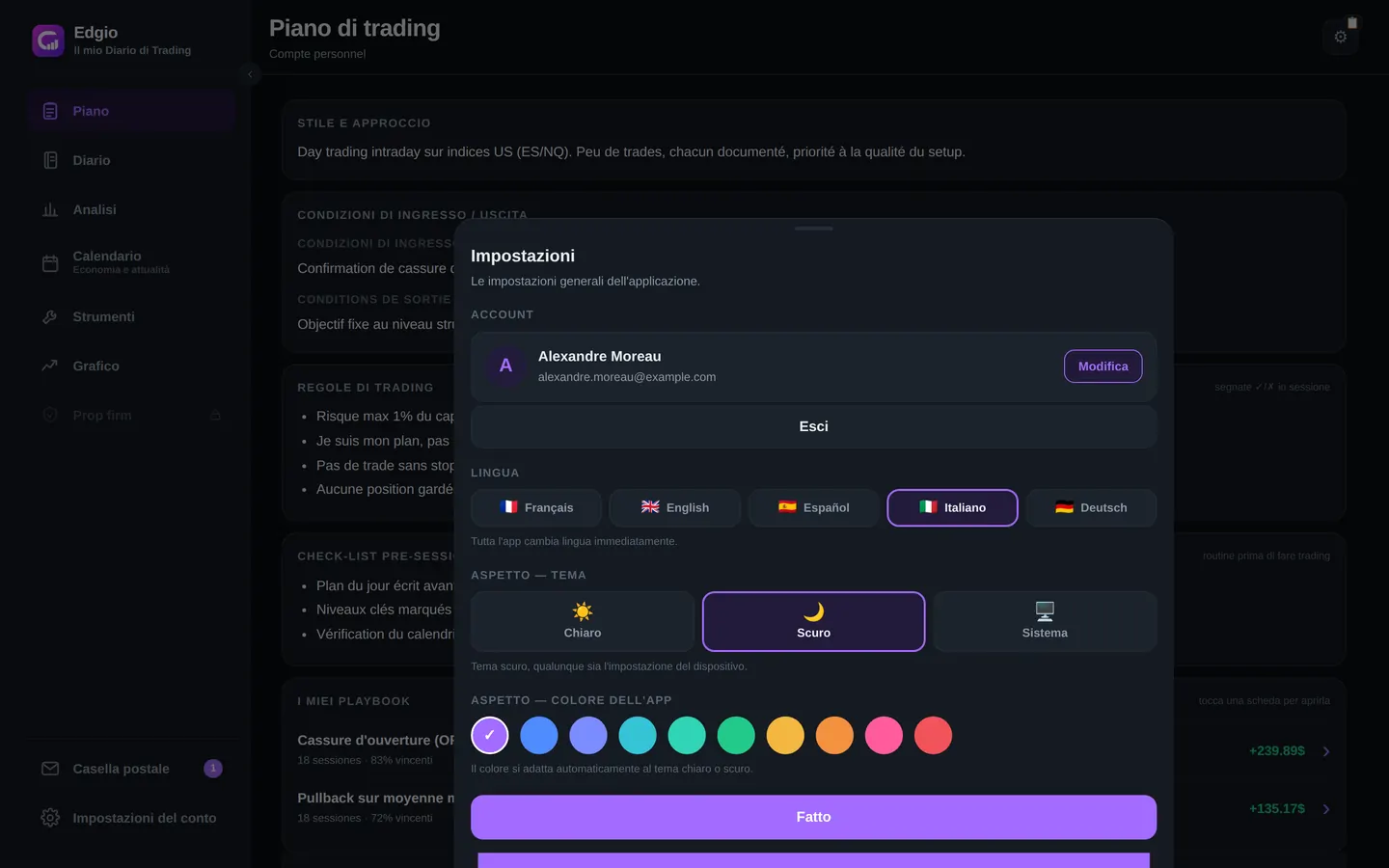Click the Cassure d'ouverture playbook title
The image size is (1389, 868).
tap(375, 740)
